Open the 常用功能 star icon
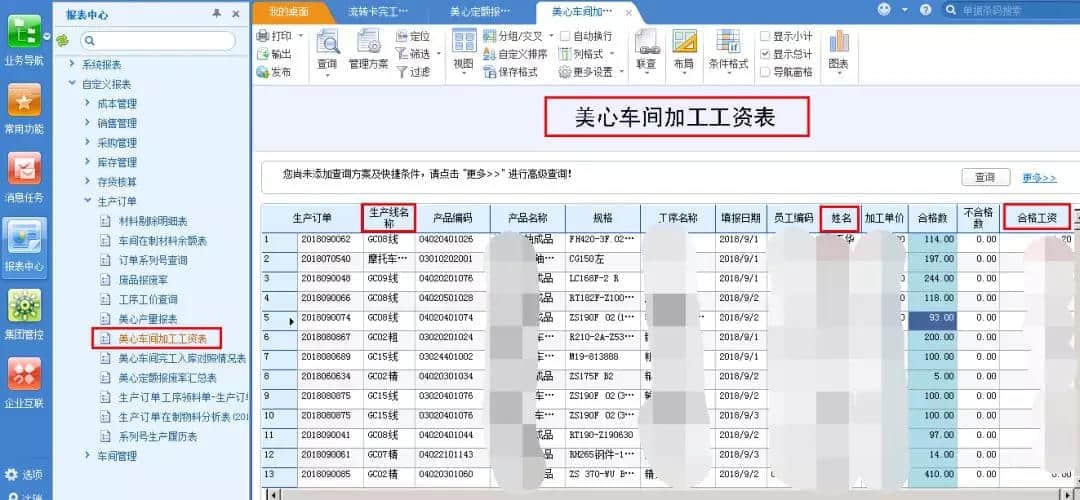Screen dimensions: 1080x500 point(24,101)
